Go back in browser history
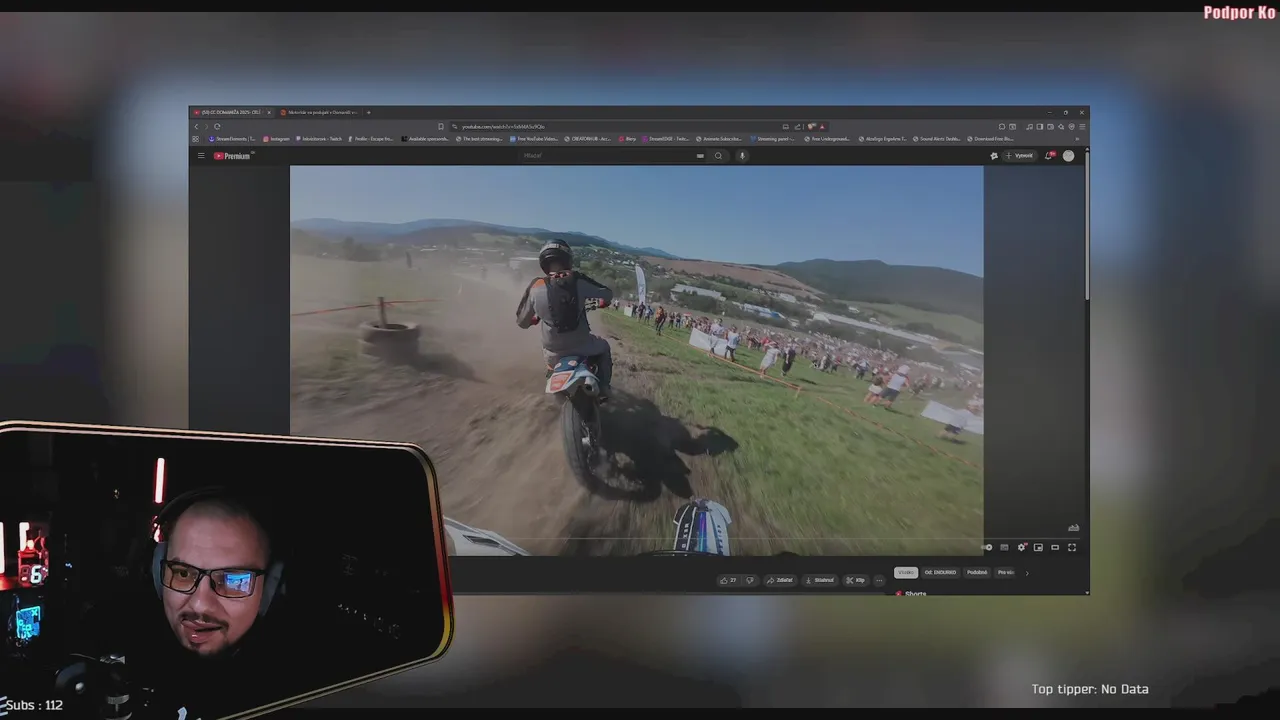This screenshot has width=1280, height=720. coord(196,126)
